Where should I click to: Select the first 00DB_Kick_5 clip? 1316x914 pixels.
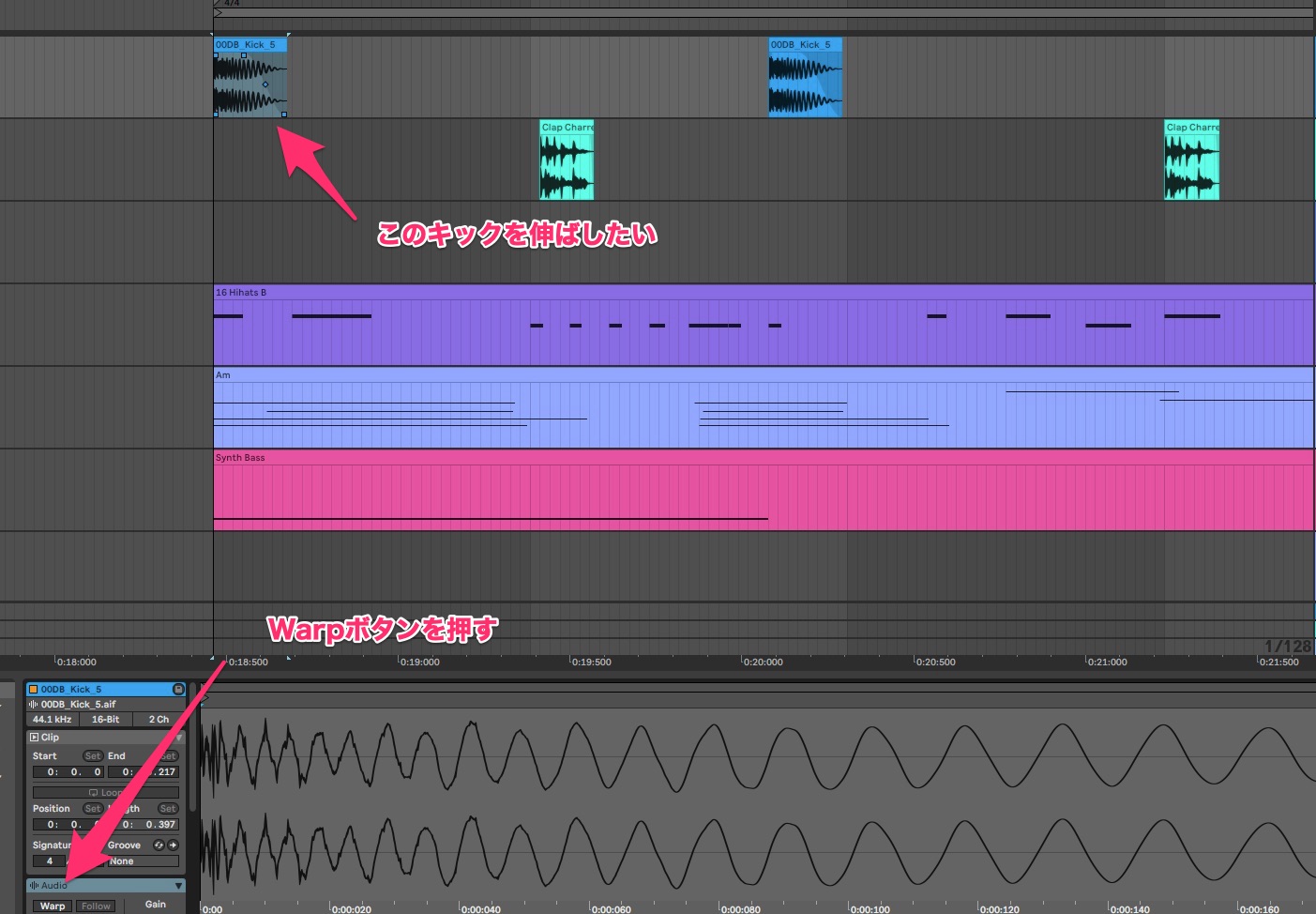click(x=250, y=77)
